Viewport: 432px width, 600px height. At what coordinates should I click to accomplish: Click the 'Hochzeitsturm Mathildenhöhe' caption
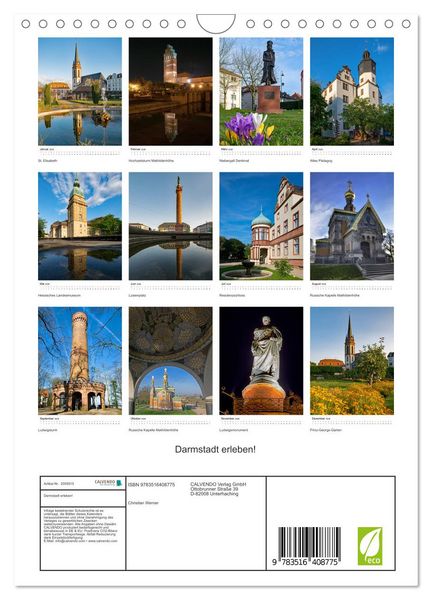[x=151, y=161]
